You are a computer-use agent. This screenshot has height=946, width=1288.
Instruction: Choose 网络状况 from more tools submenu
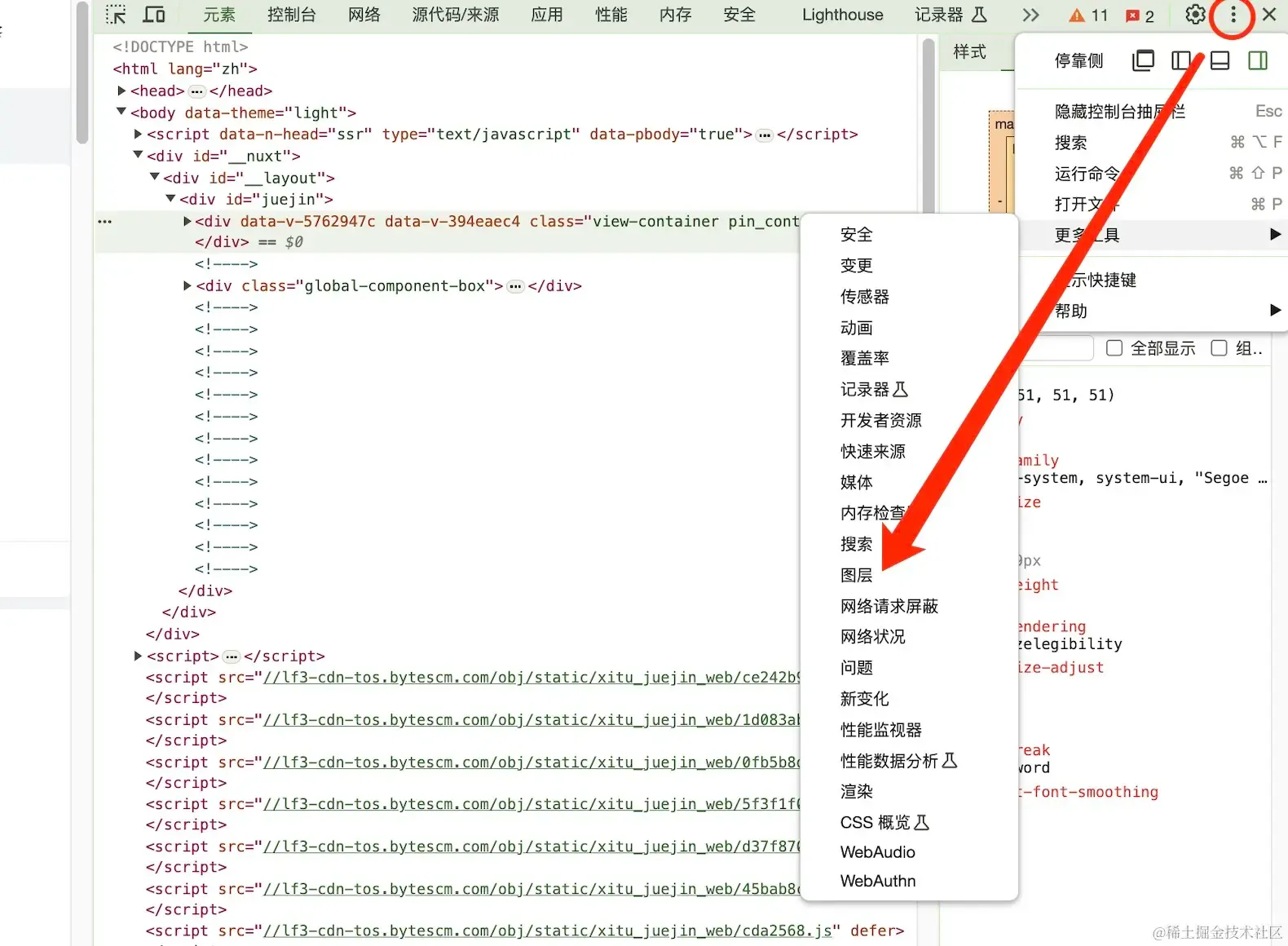909,637
